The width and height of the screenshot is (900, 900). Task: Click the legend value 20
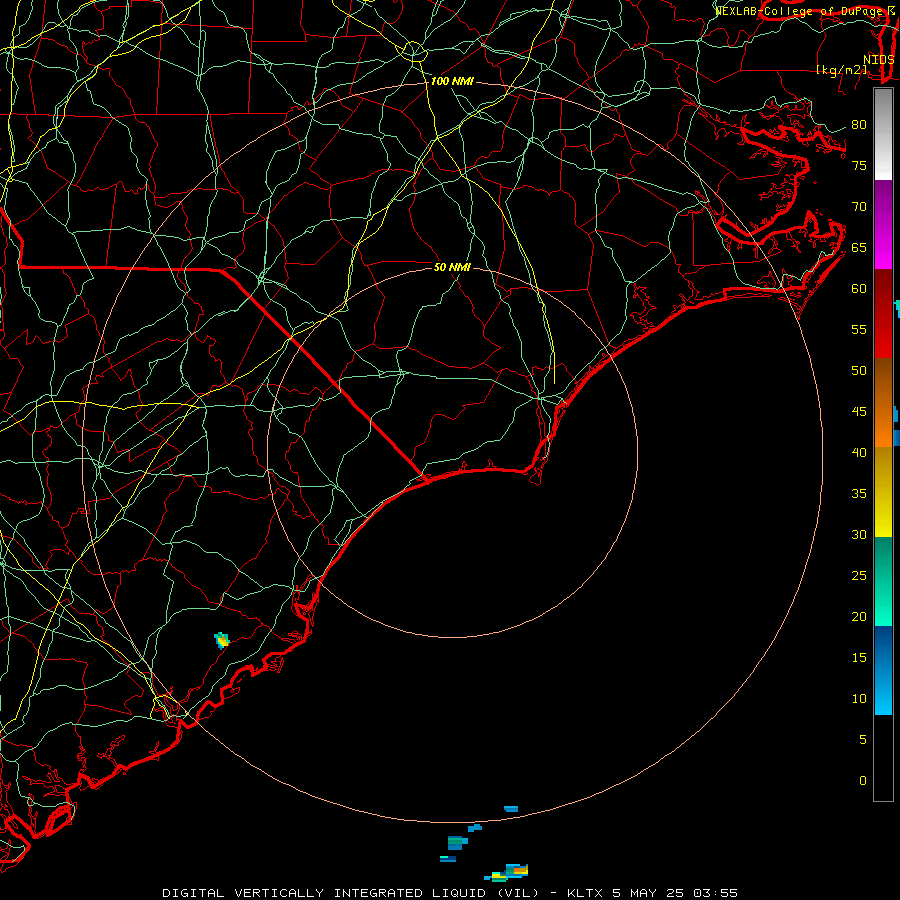pos(859,617)
